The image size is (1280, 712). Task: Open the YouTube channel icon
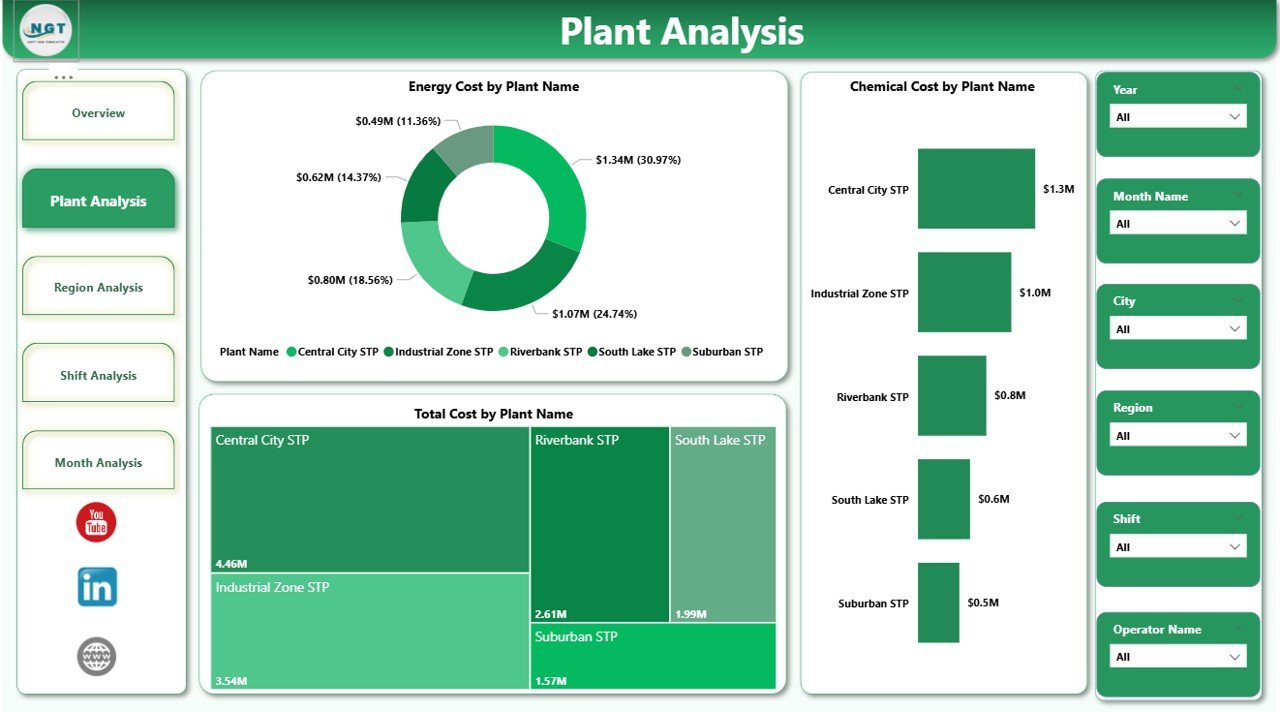[x=96, y=522]
